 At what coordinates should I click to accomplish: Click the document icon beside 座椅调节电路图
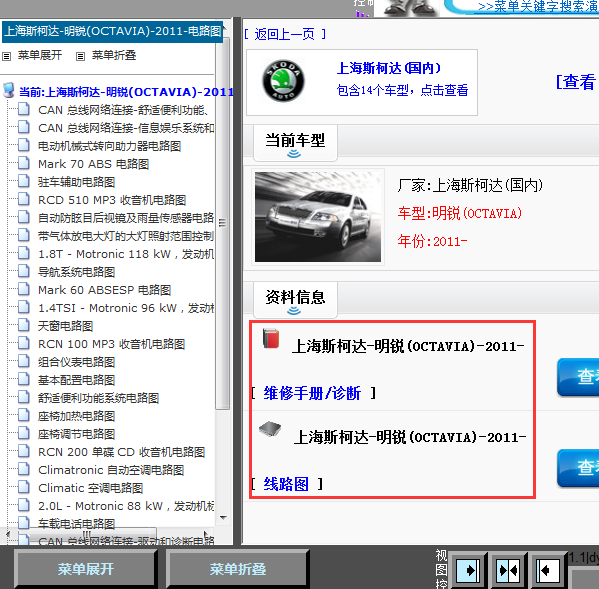pyautogui.click(x=24, y=433)
